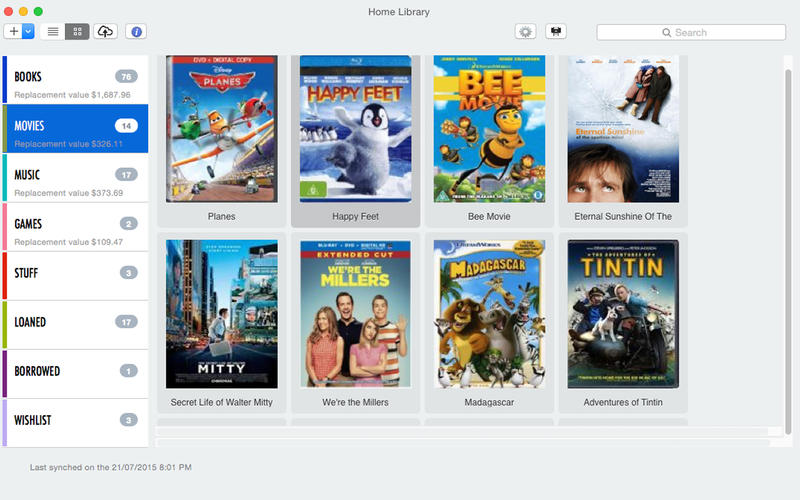800x500 pixels.
Task: Click 'We're the Millers' title label
Action: click(x=355, y=402)
